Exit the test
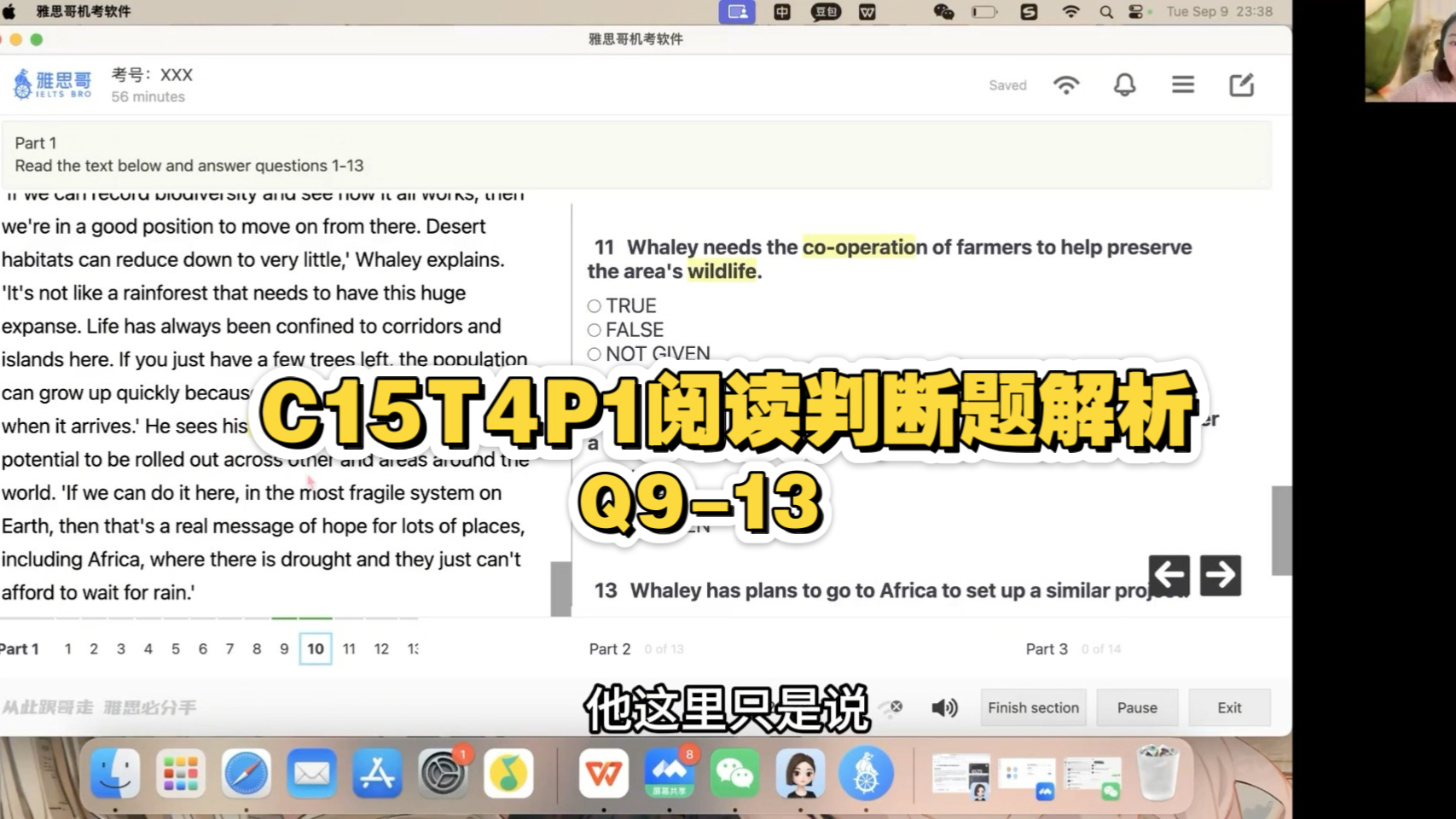 click(1229, 707)
